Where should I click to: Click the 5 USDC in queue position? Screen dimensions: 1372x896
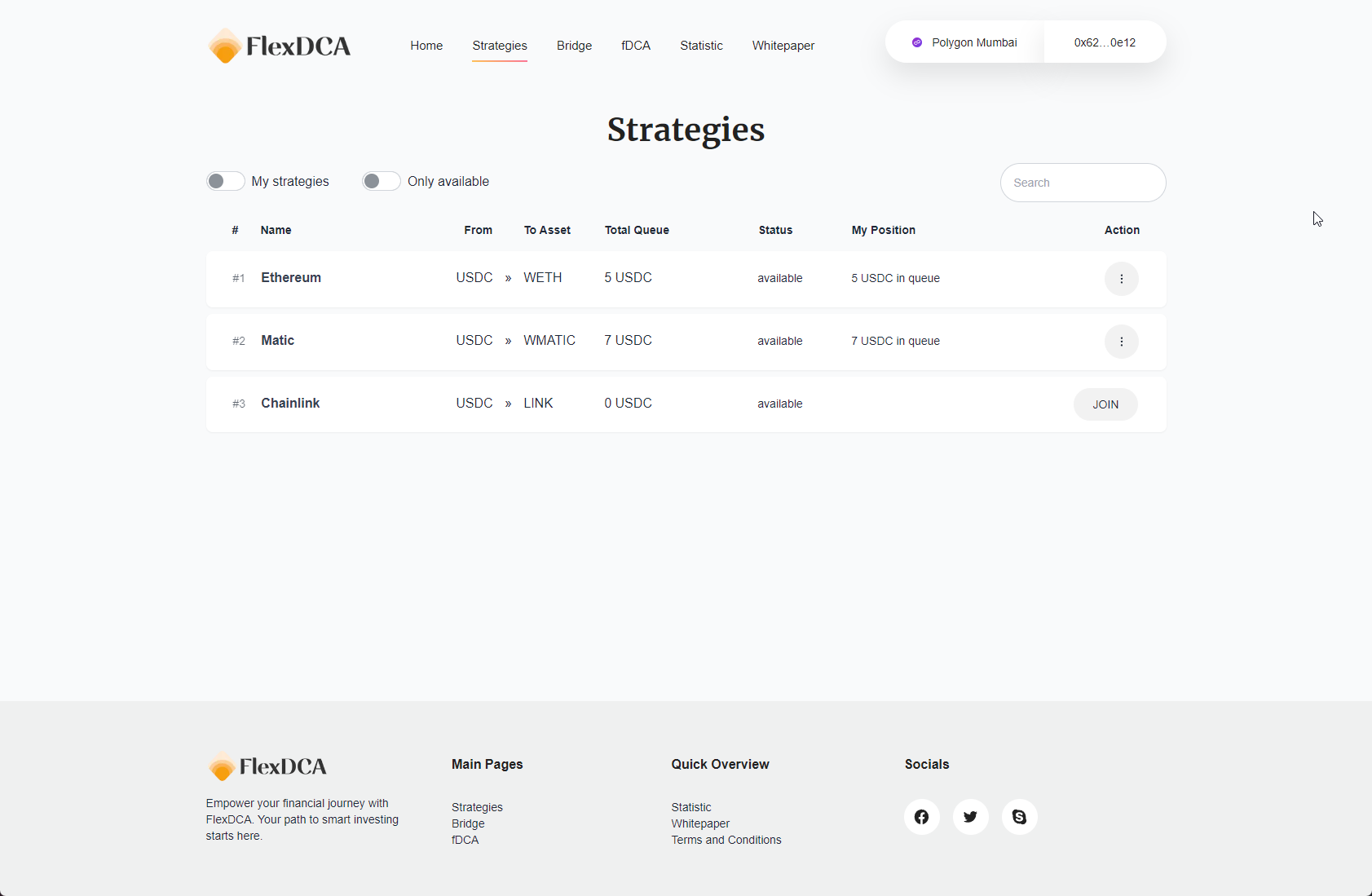click(x=895, y=278)
